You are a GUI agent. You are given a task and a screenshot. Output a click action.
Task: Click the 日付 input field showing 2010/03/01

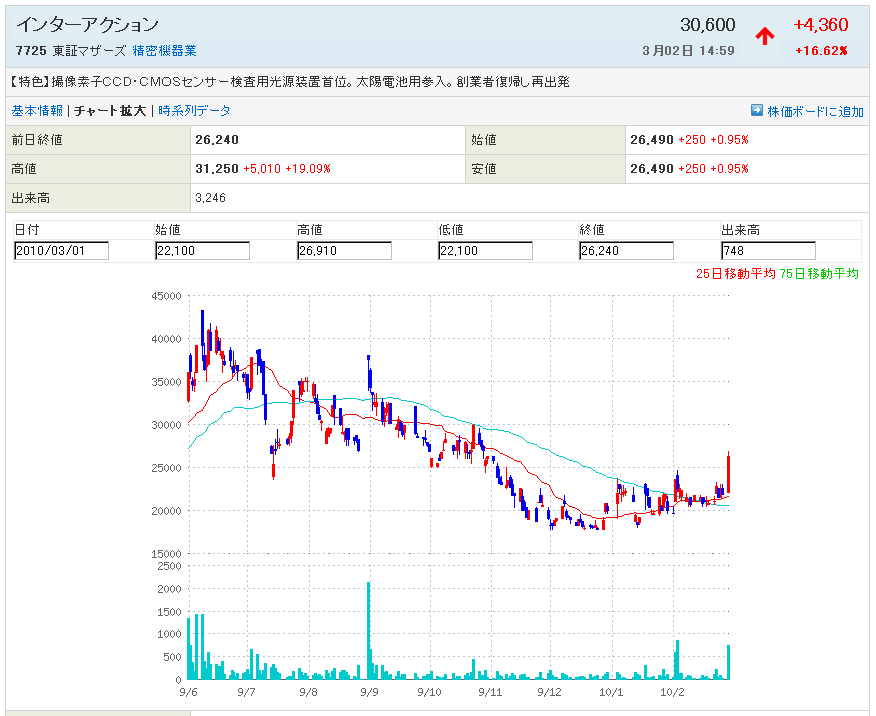point(61,251)
